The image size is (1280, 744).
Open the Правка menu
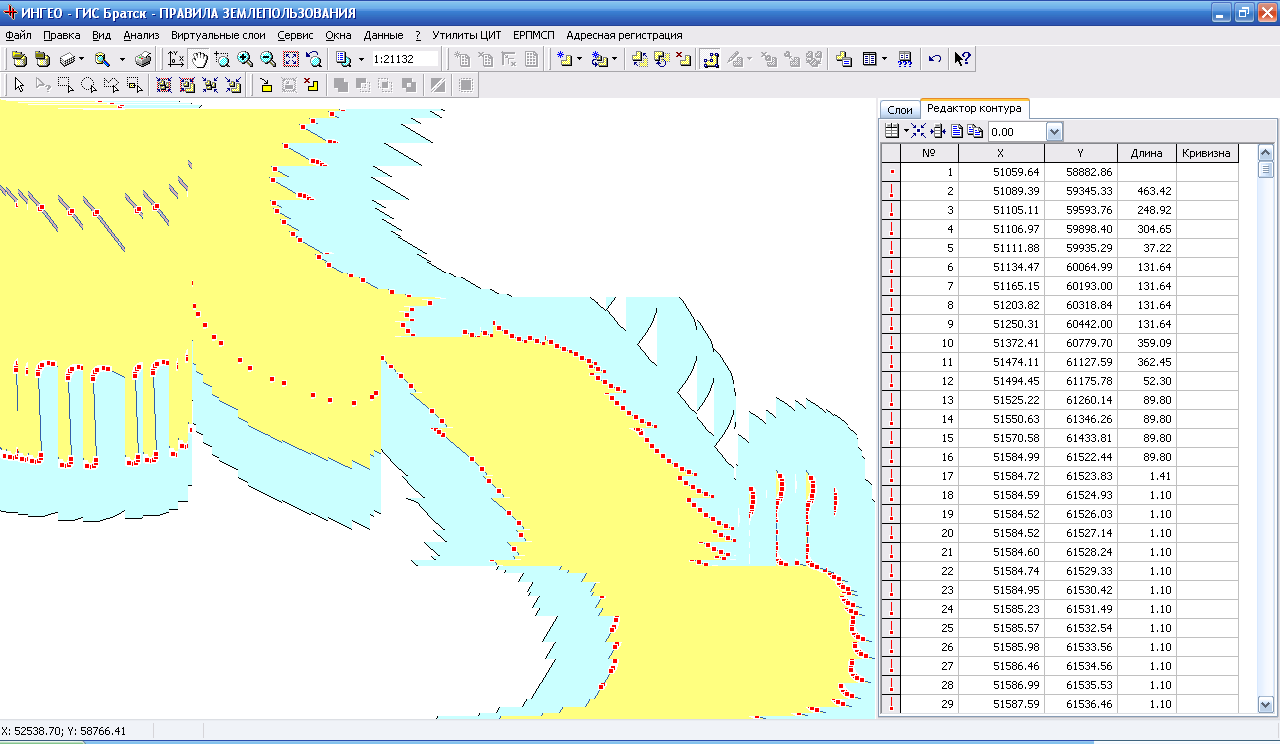point(62,35)
